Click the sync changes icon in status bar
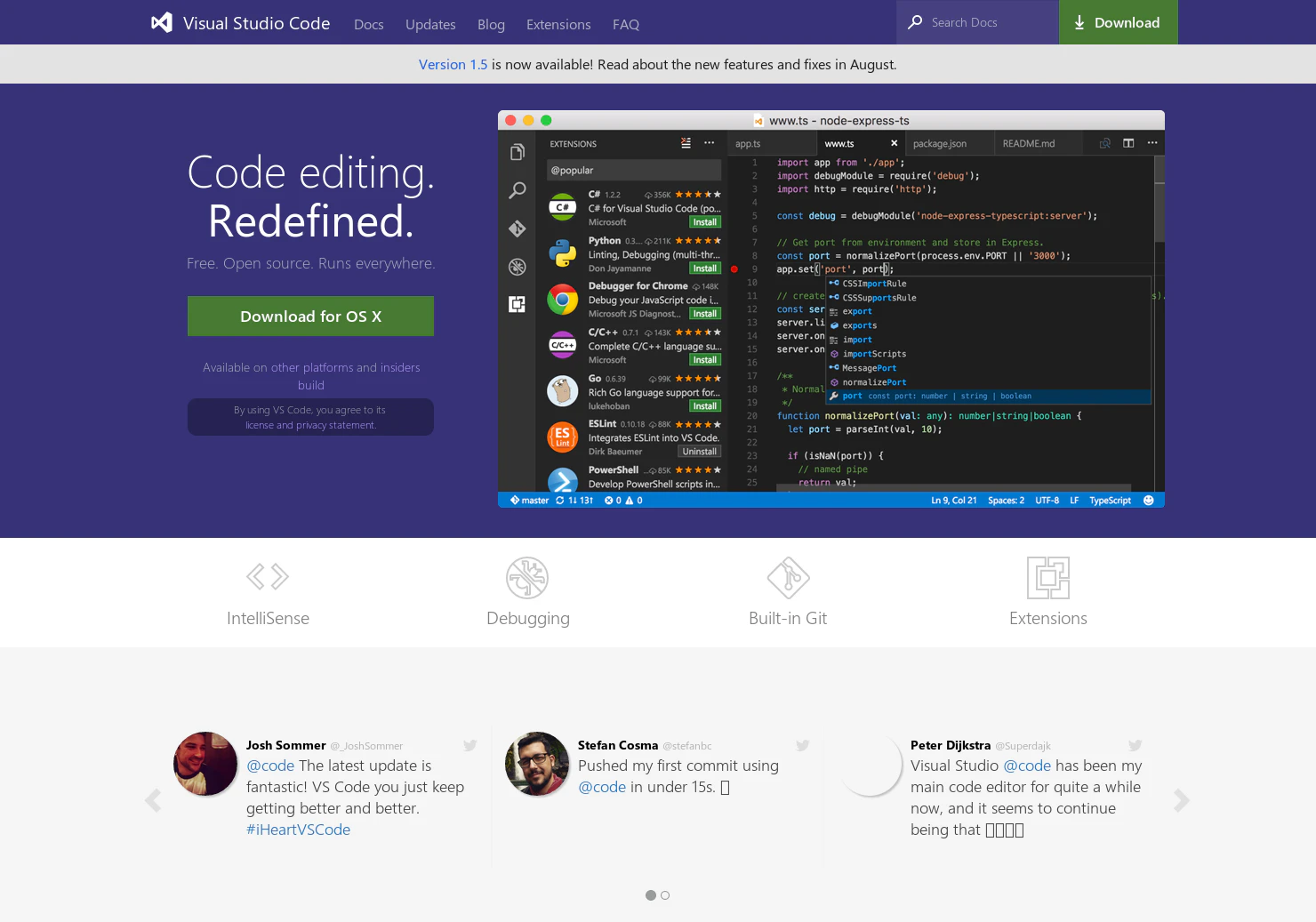Screen dimensions: 1316x922 pyautogui.click(x=560, y=501)
